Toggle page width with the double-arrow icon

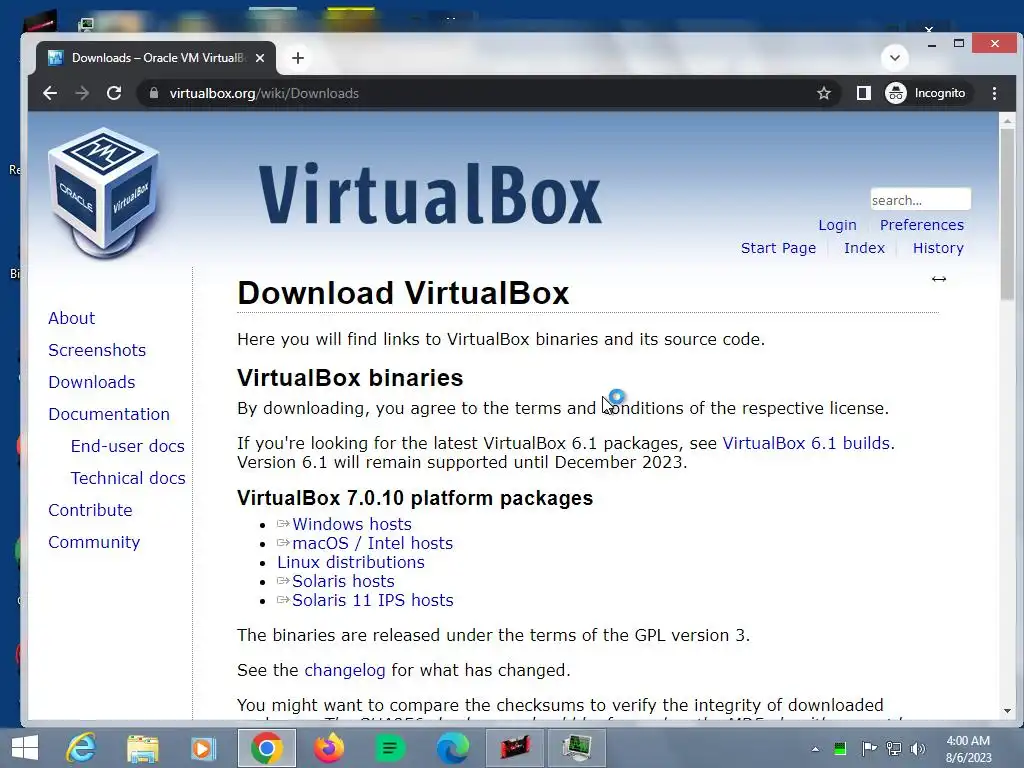938,279
